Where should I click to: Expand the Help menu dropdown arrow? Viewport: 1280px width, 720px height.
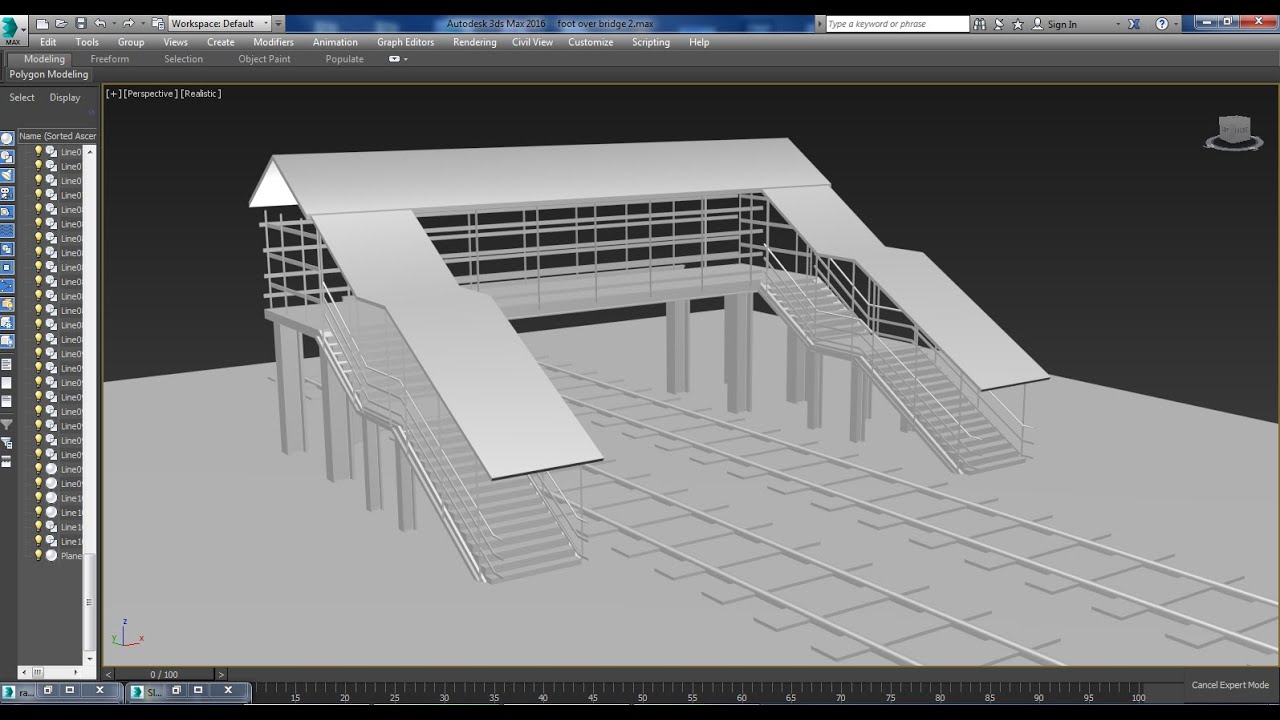coord(1175,24)
